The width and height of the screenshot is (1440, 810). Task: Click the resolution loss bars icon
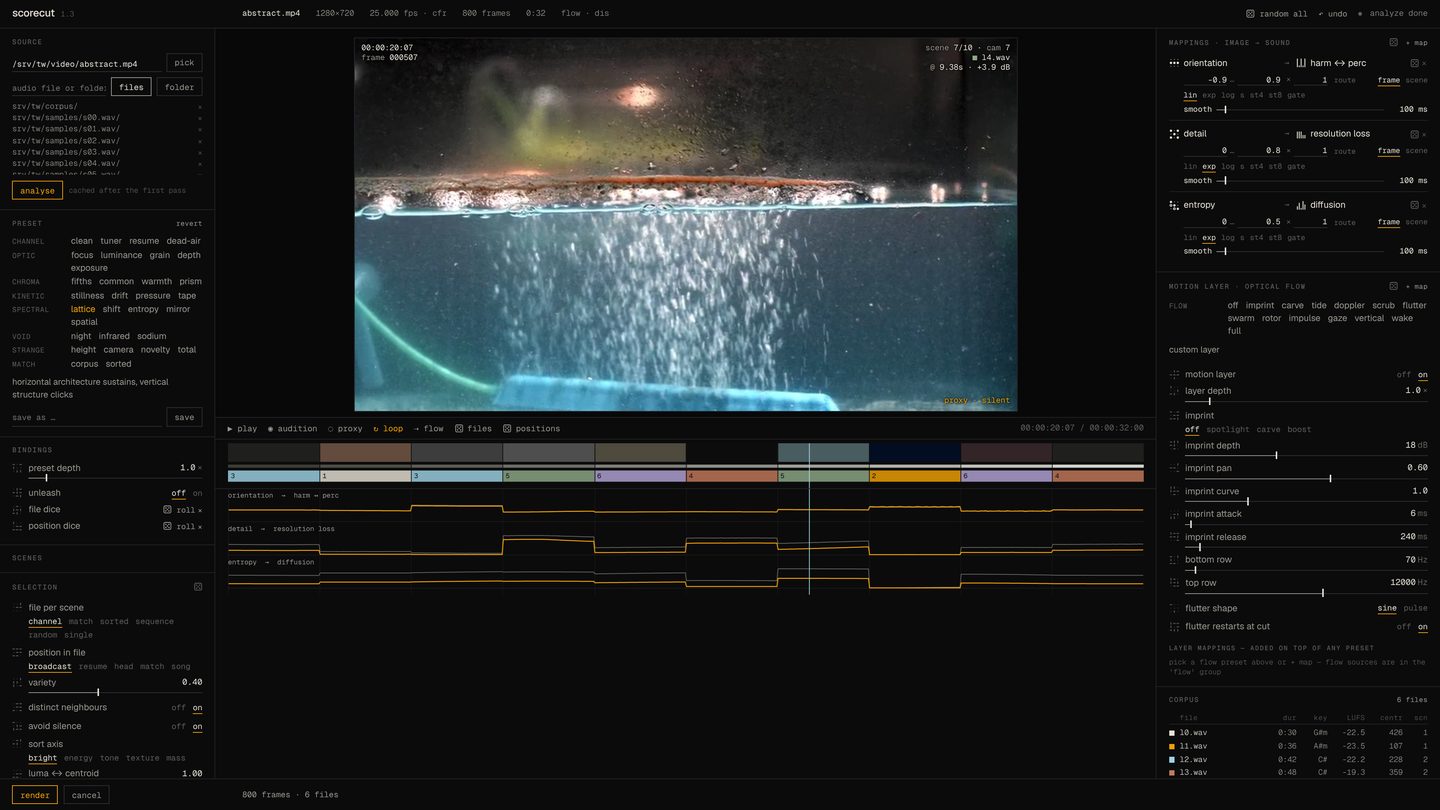(x=1301, y=134)
